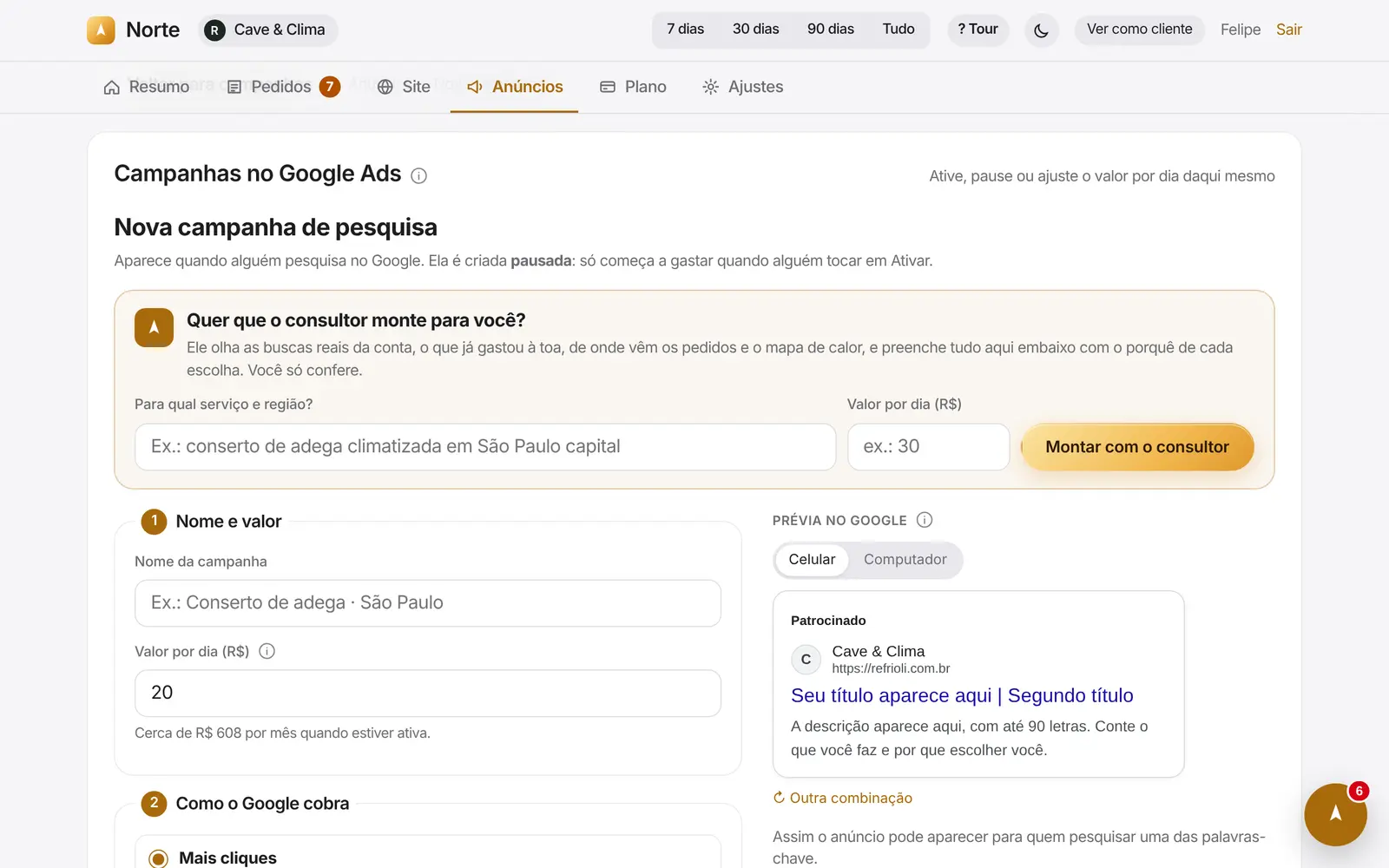1389x868 pixels.
Task: Toggle dark mode moon icon
Action: coord(1041,30)
